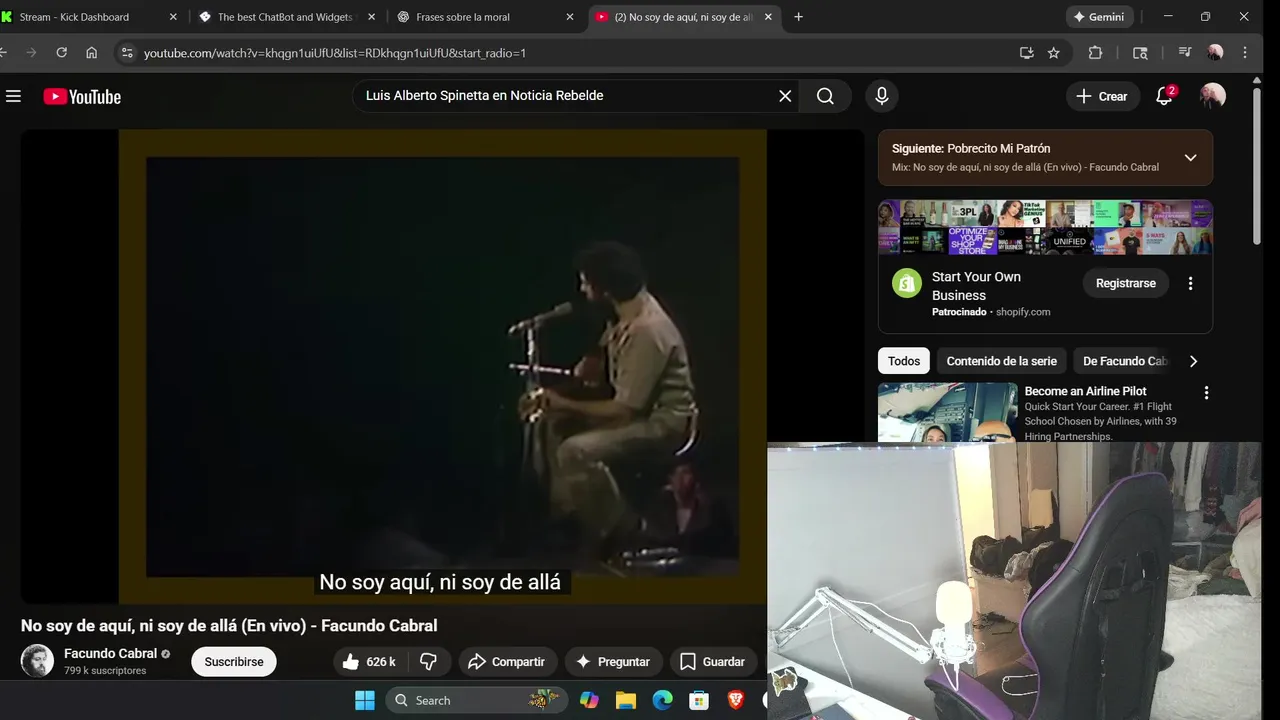Image resolution: width=1280 pixels, height=720 pixels.
Task: Launch Copilot from taskbar
Action: (589, 700)
